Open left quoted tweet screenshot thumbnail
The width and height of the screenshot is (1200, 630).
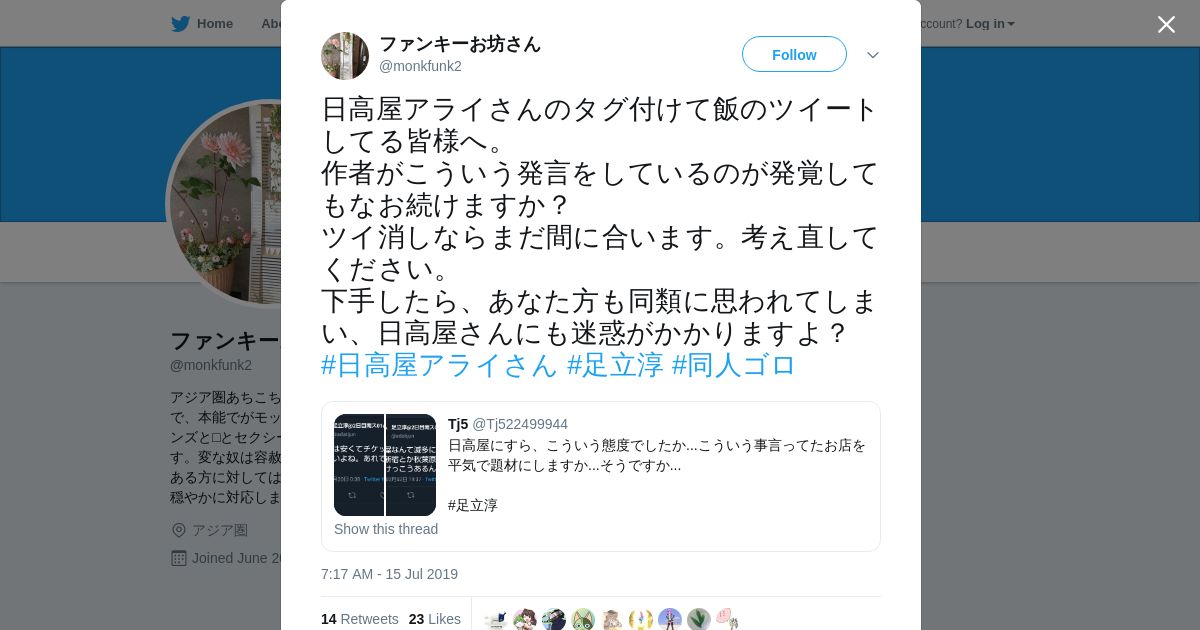click(x=359, y=465)
